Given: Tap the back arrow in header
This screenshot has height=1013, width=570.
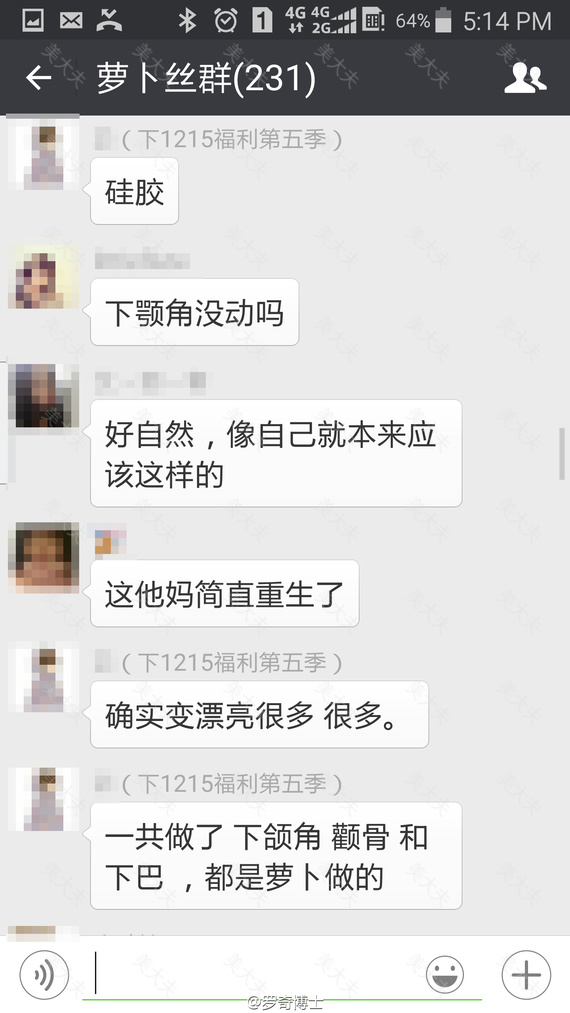Looking at the screenshot, I should [x=39, y=78].
